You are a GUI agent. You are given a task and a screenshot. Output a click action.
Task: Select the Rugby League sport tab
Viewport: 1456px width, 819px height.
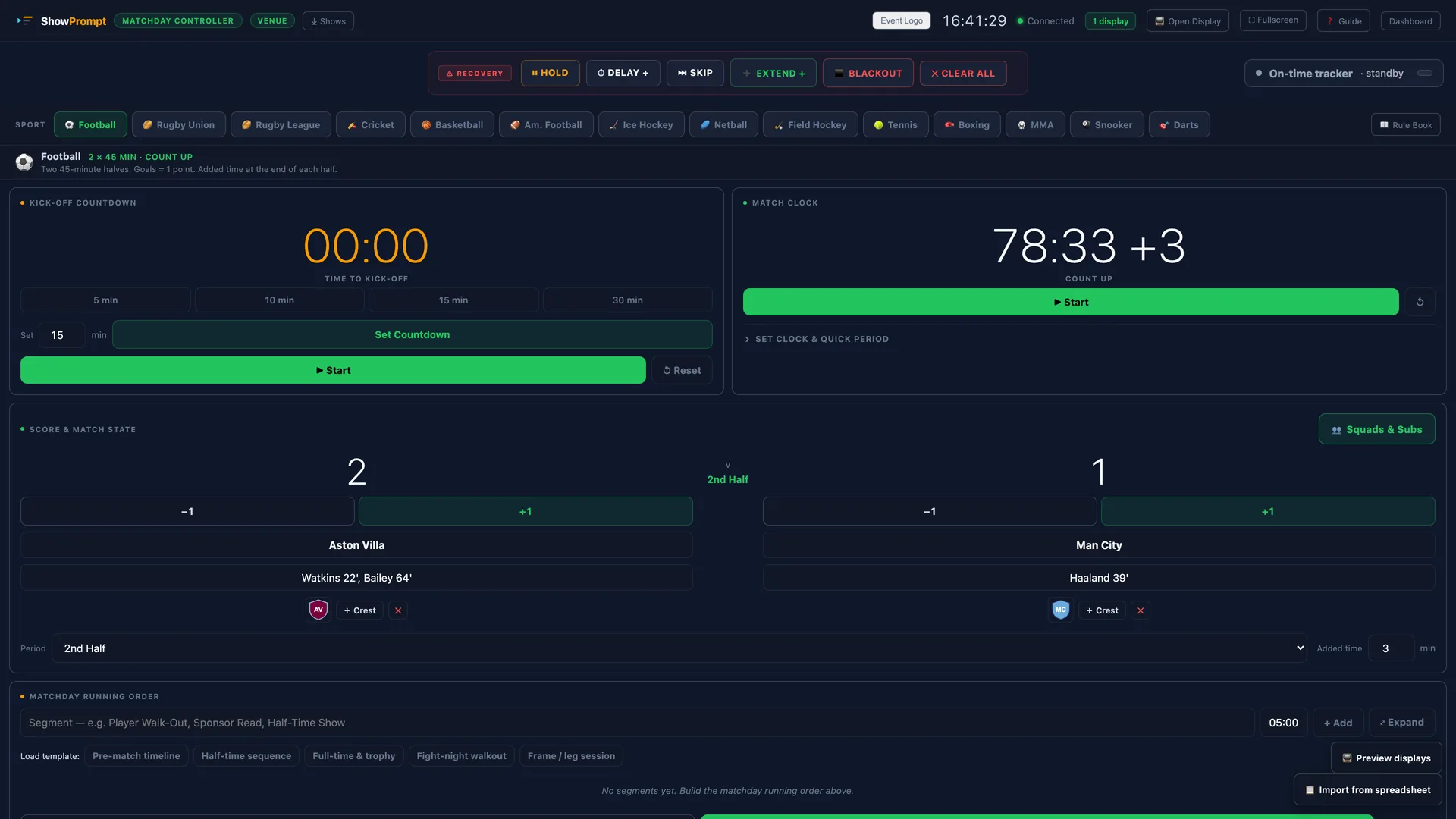[281, 125]
